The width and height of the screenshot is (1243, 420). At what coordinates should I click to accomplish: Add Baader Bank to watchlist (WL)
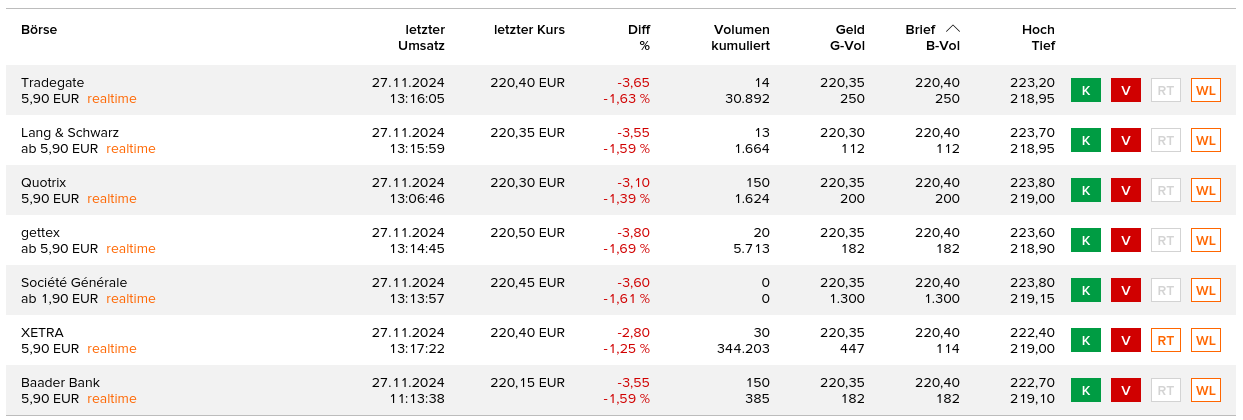click(x=1206, y=391)
